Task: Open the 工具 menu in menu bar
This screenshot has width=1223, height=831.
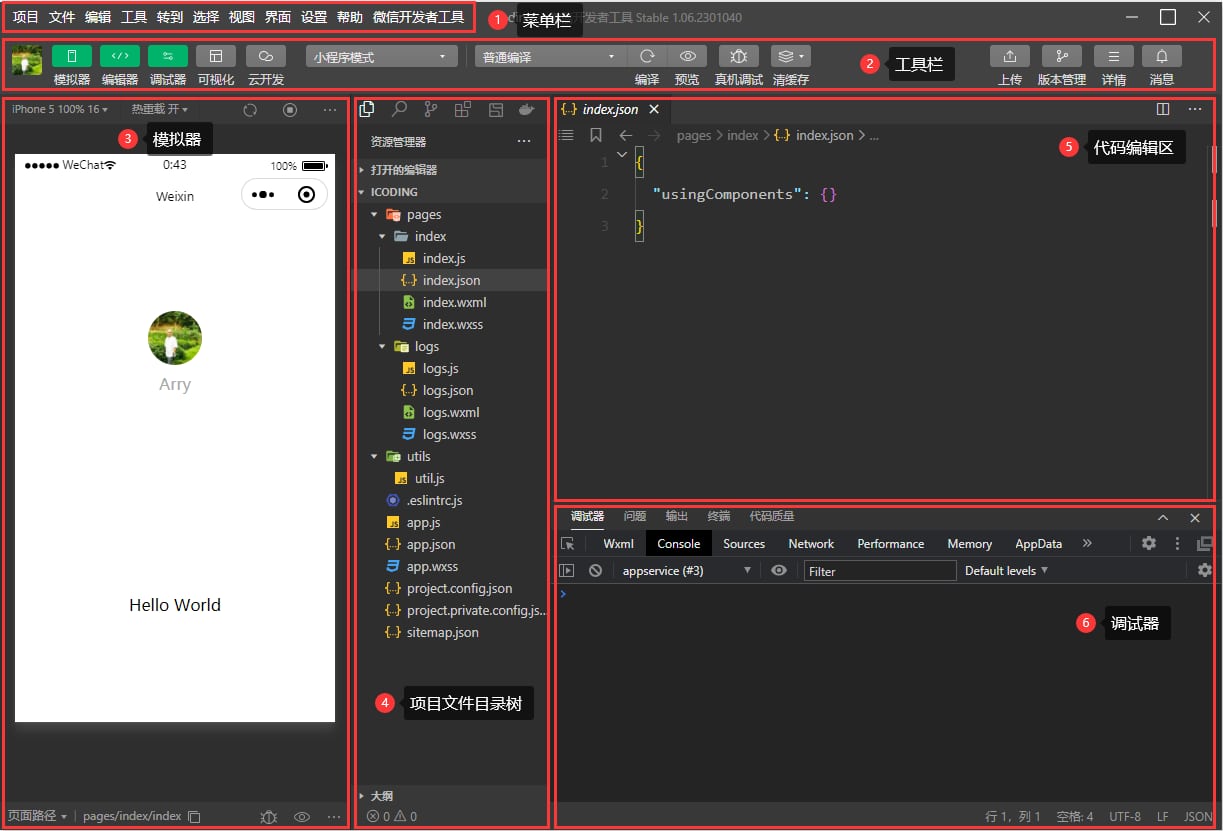Action: [x=133, y=17]
